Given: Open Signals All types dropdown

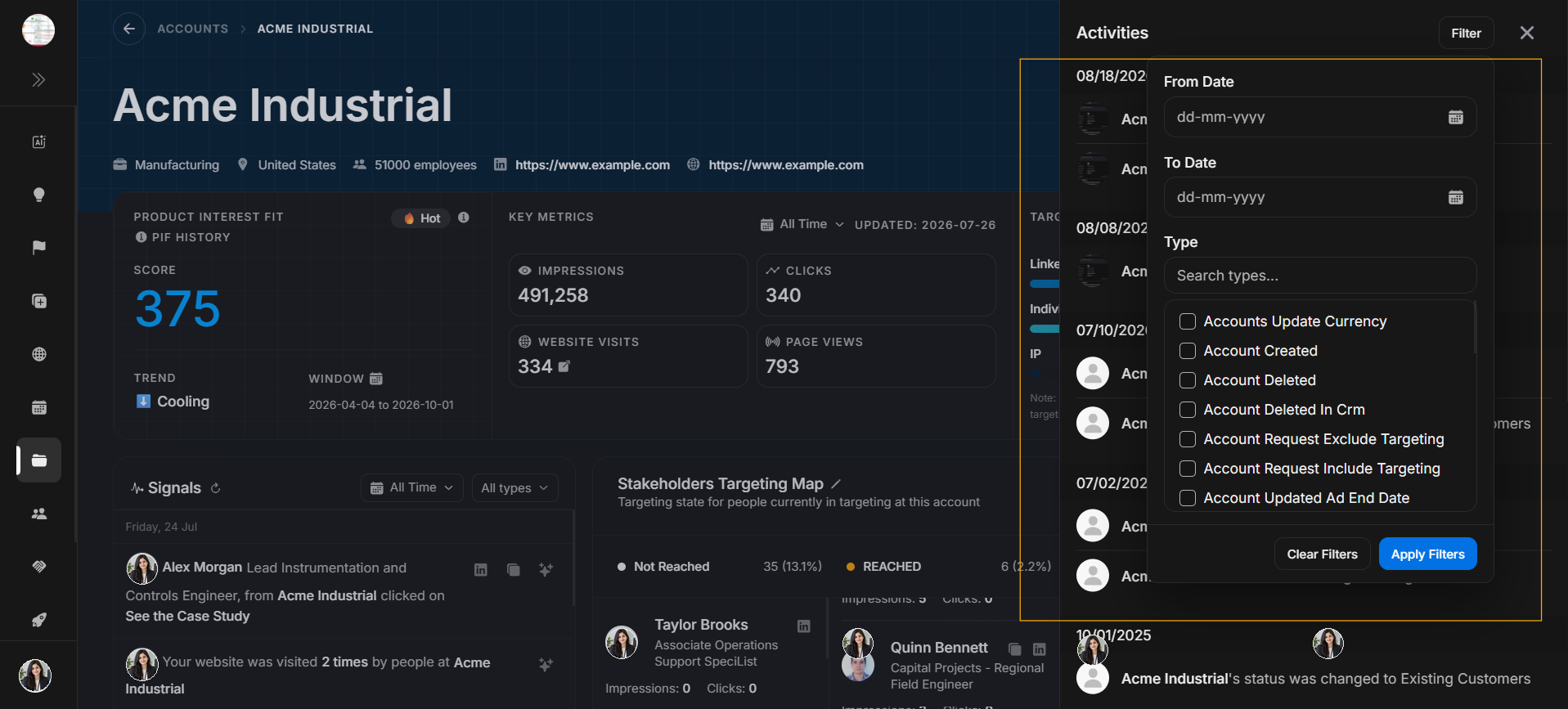Looking at the screenshot, I should click(x=515, y=487).
